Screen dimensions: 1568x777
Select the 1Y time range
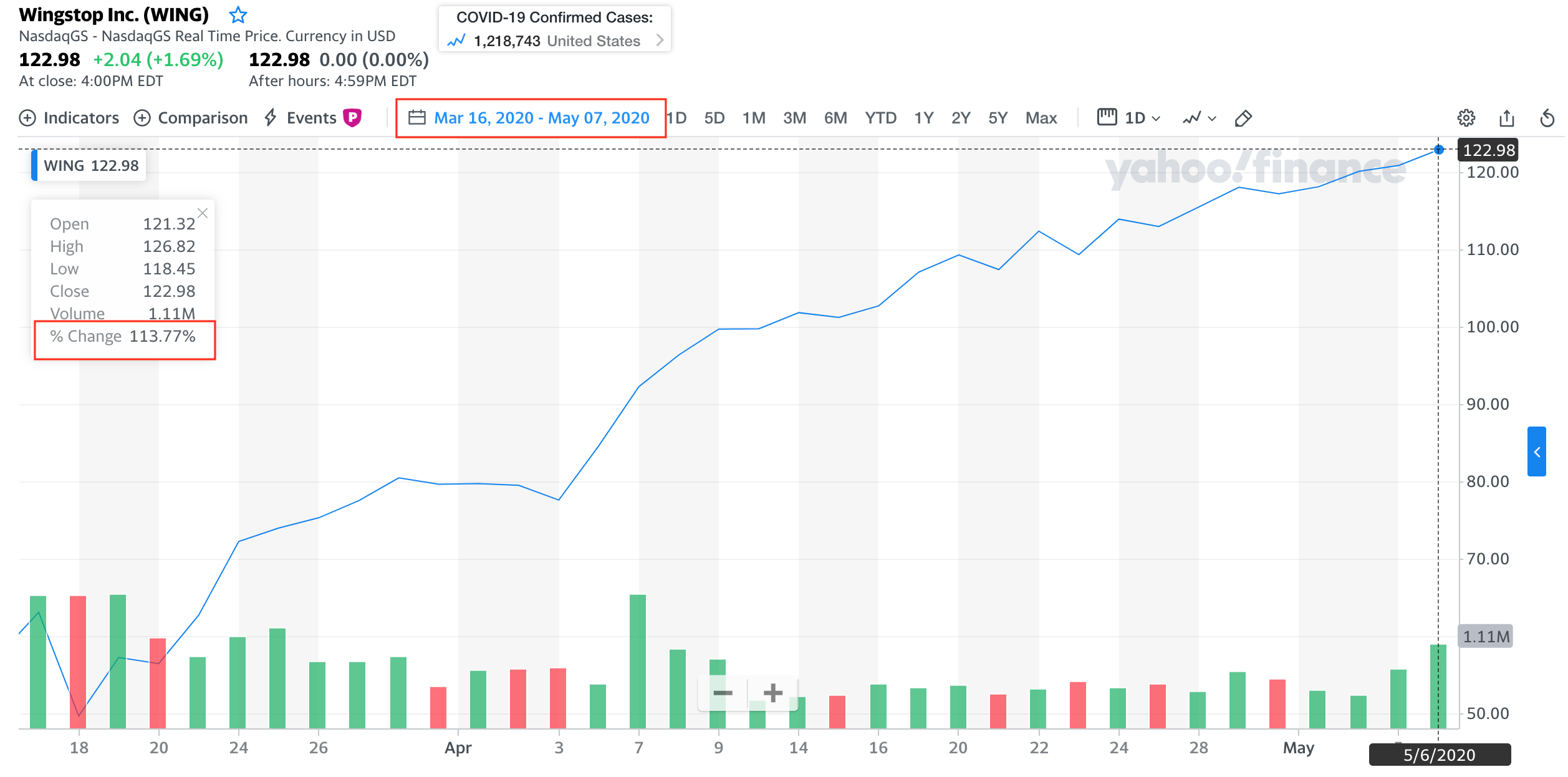(924, 118)
